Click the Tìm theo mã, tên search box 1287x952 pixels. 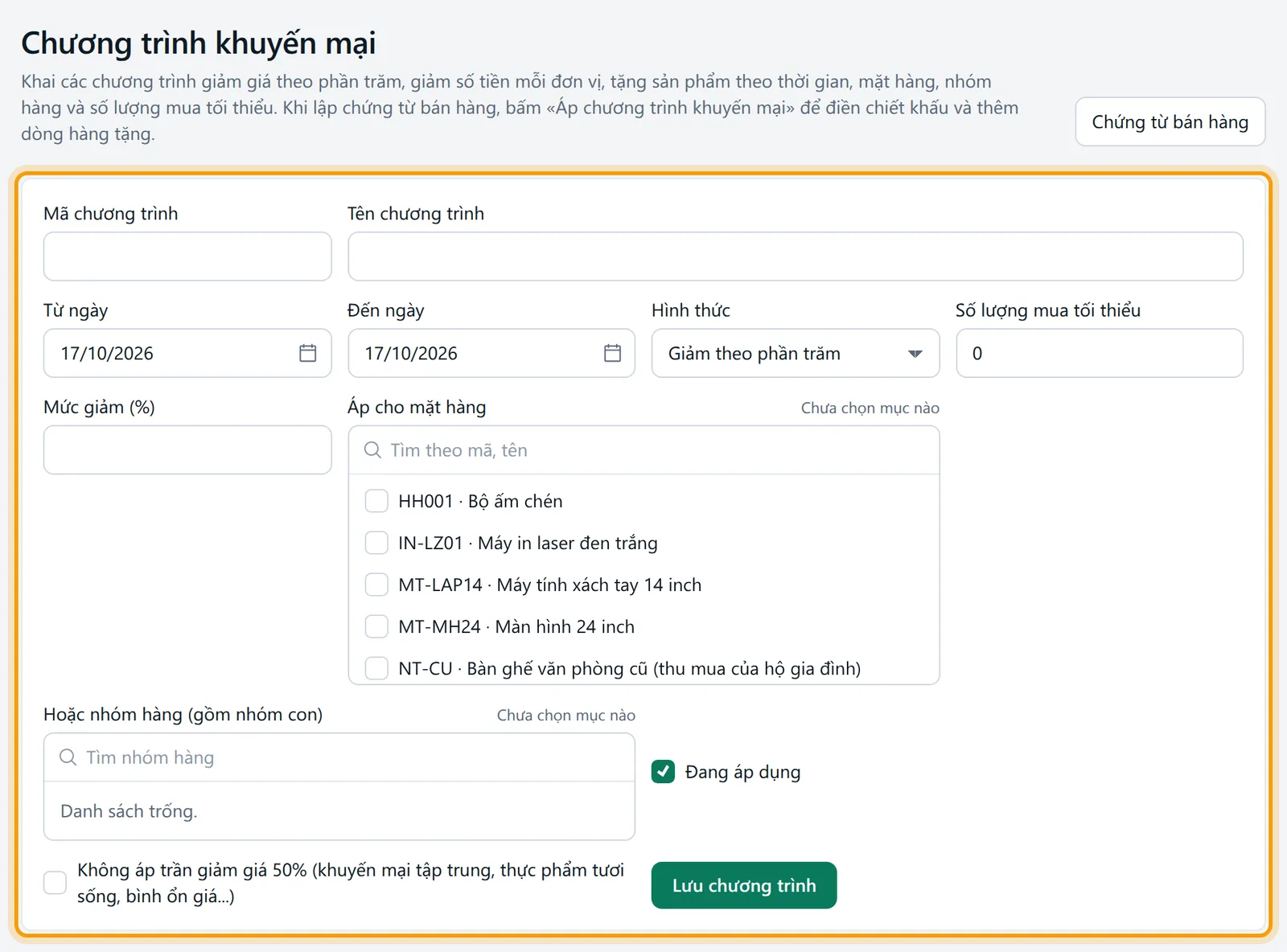point(643,450)
